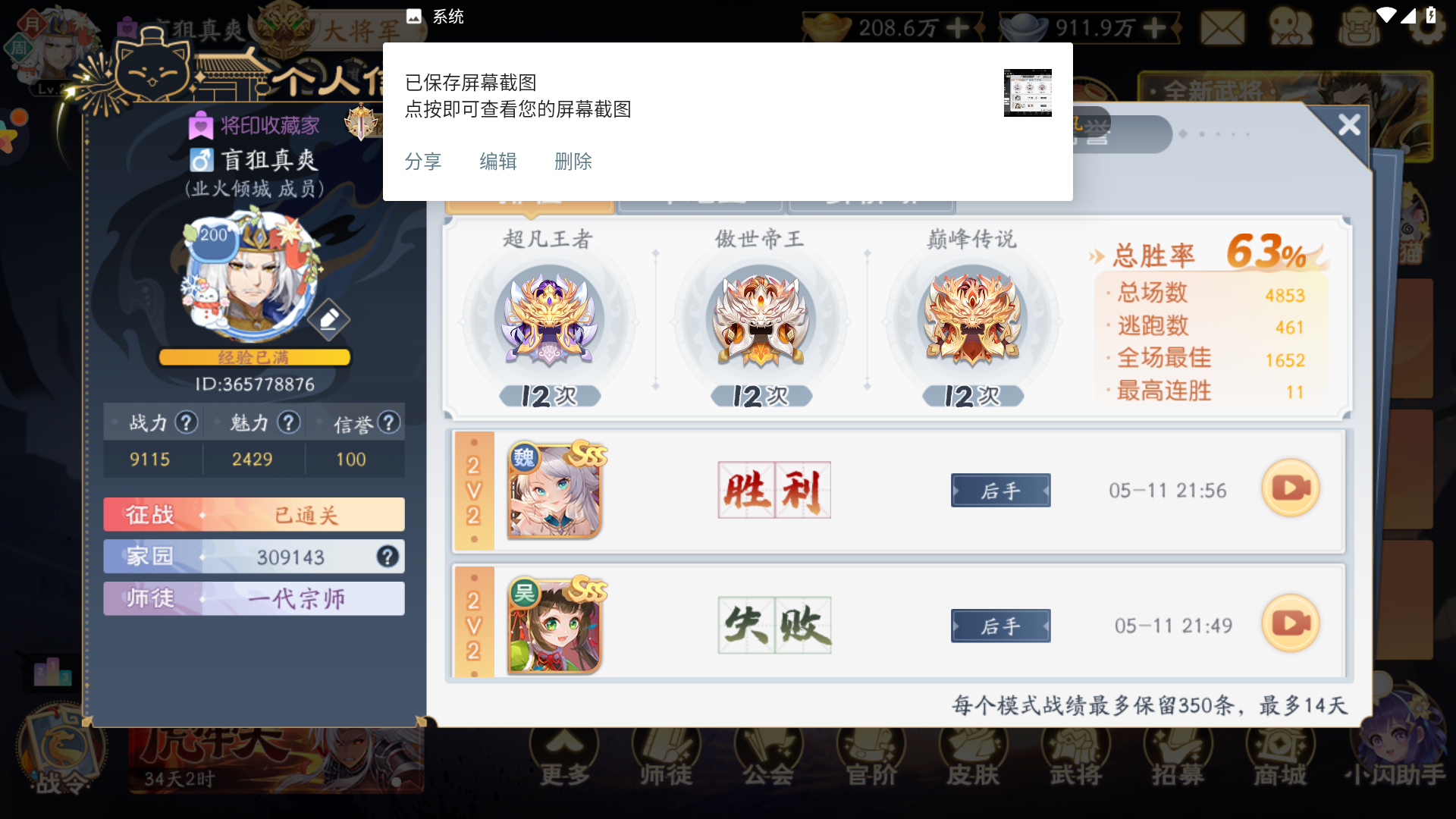Tap 编辑 in the screenshot notification
This screenshot has width=1456, height=819.
(x=498, y=162)
